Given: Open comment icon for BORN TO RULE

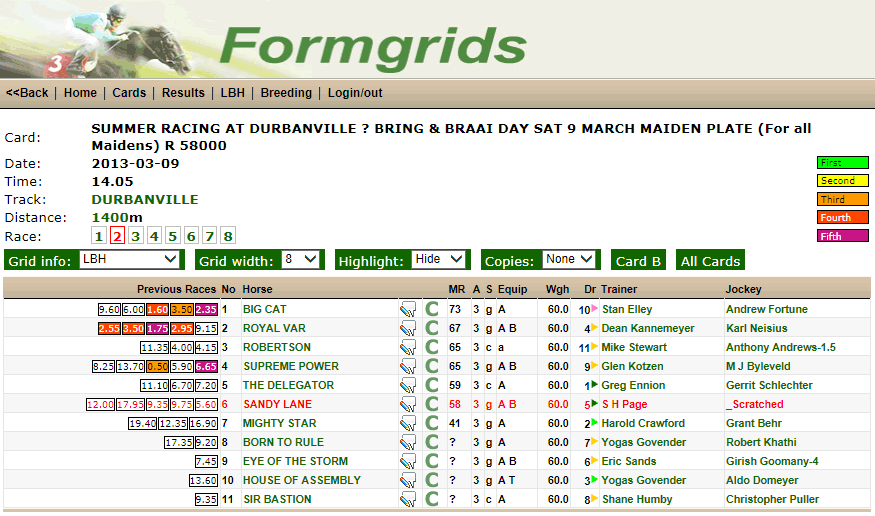Looking at the screenshot, I should (408, 442).
